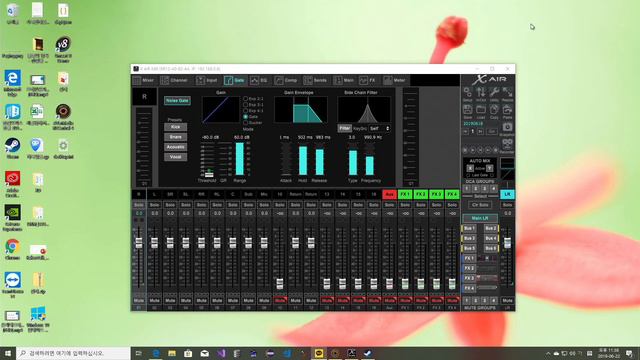
Task: Select the Bus 2 send button
Action: click(491, 229)
